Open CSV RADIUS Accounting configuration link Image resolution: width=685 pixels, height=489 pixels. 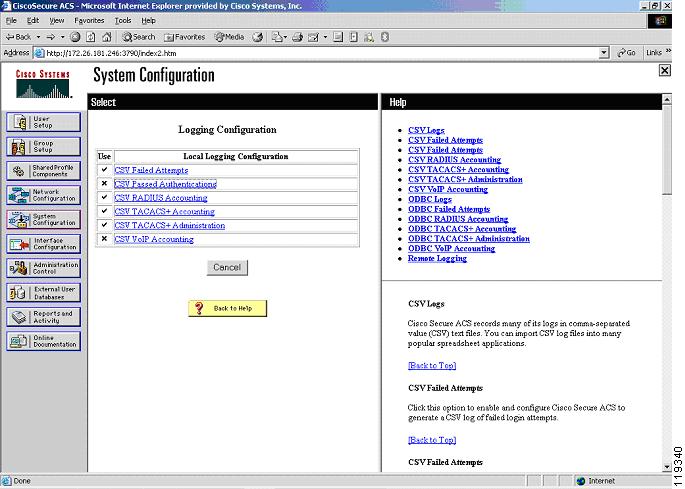pyautogui.click(x=161, y=198)
